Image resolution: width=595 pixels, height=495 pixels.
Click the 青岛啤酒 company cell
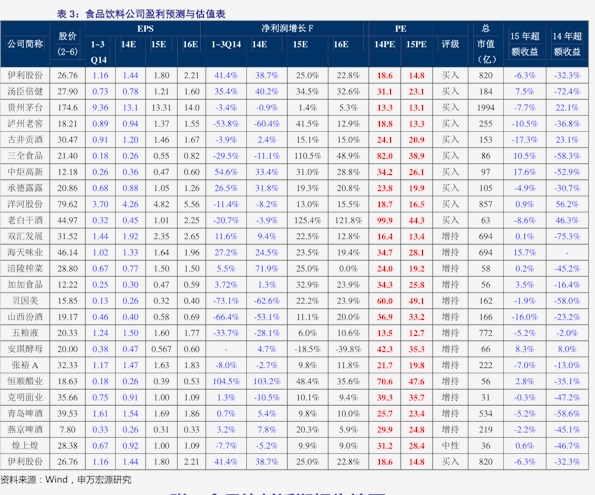pyautogui.click(x=25, y=413)
